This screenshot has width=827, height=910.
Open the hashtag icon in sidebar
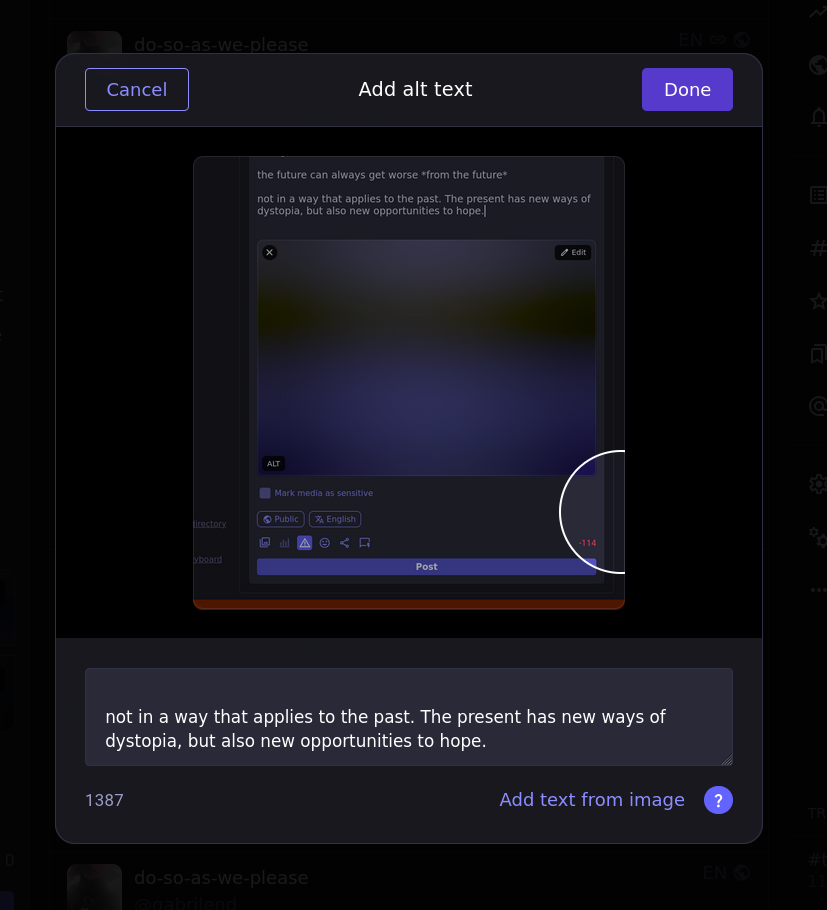(x=818, y=248)
